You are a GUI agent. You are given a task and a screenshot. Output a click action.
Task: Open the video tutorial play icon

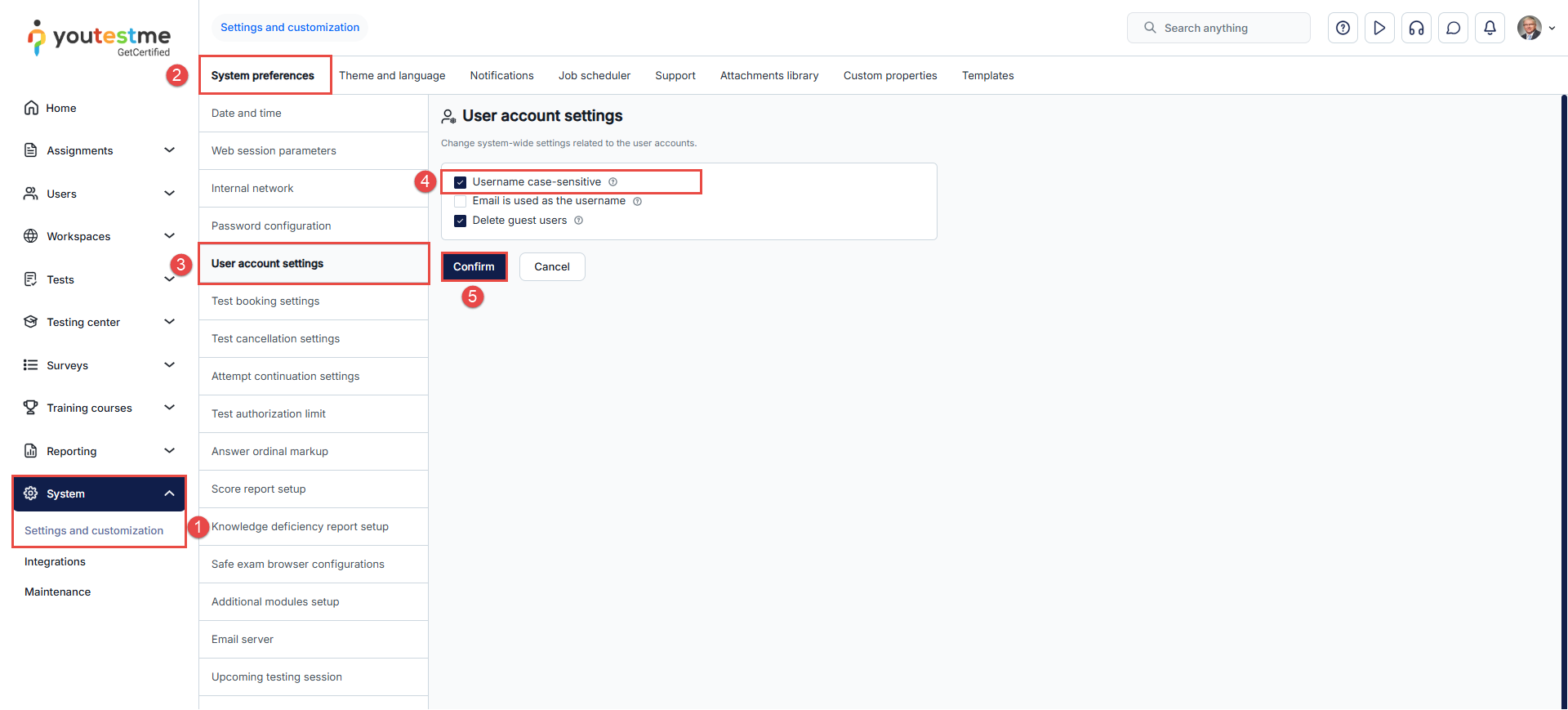click(x=1379, y=28)
